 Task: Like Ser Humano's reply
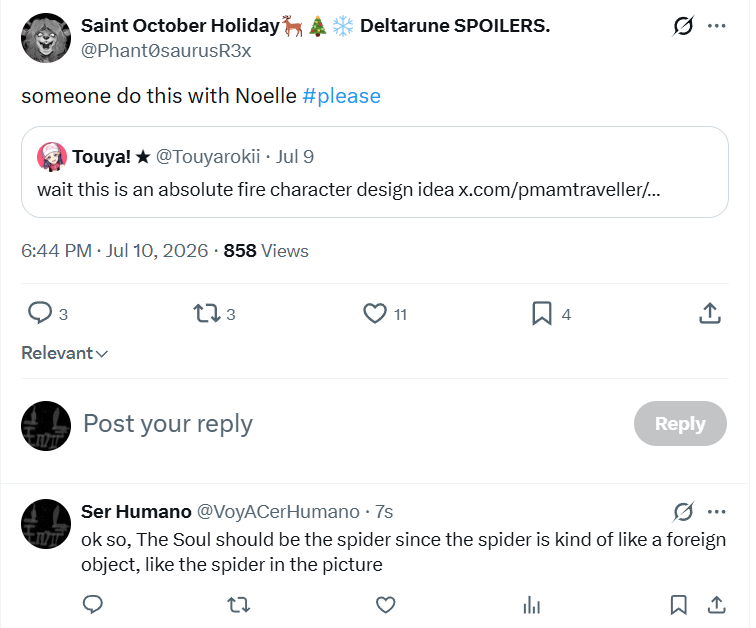(385, 604)
